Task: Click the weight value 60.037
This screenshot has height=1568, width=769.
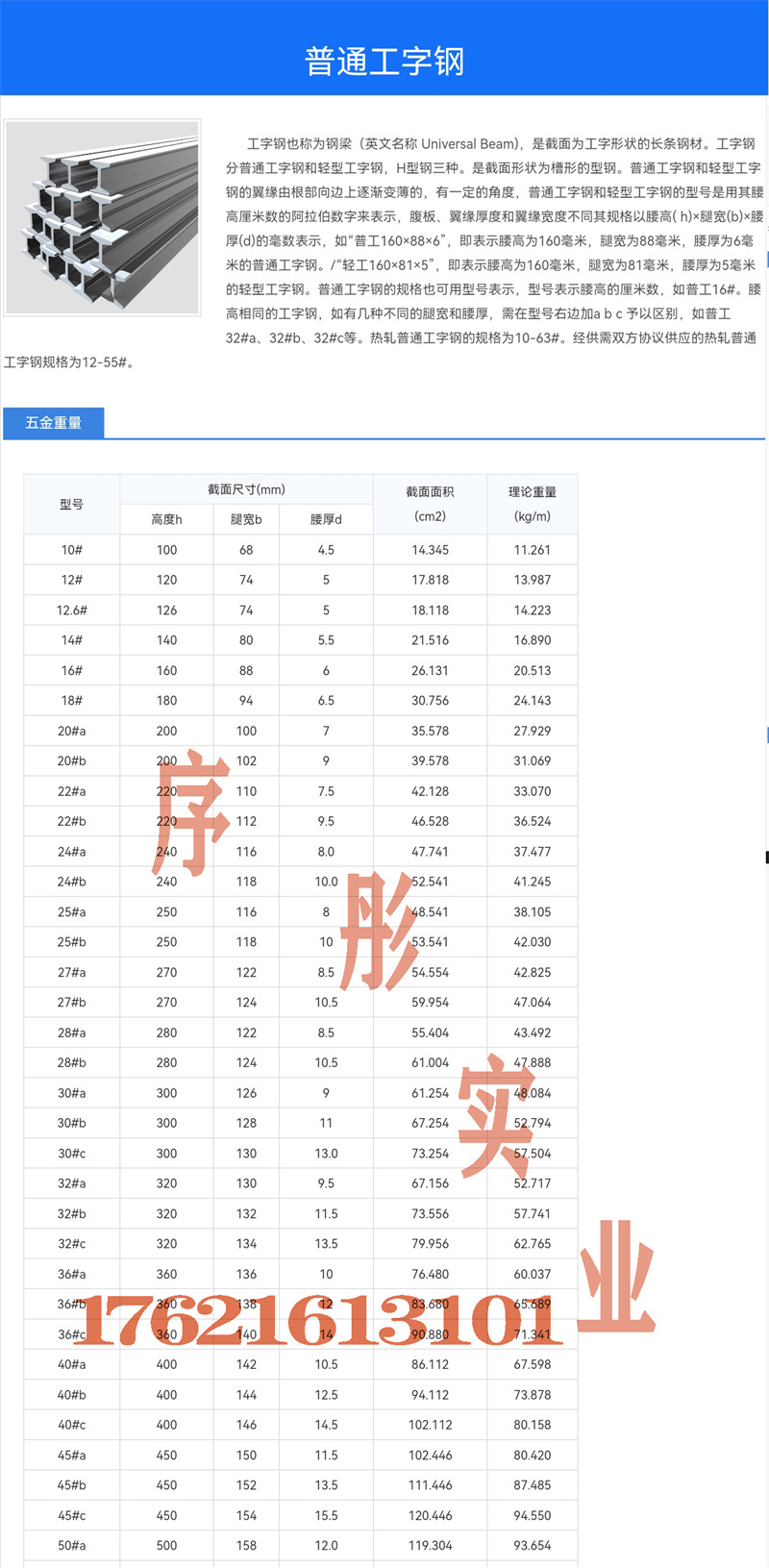Action: [533, 1274]
